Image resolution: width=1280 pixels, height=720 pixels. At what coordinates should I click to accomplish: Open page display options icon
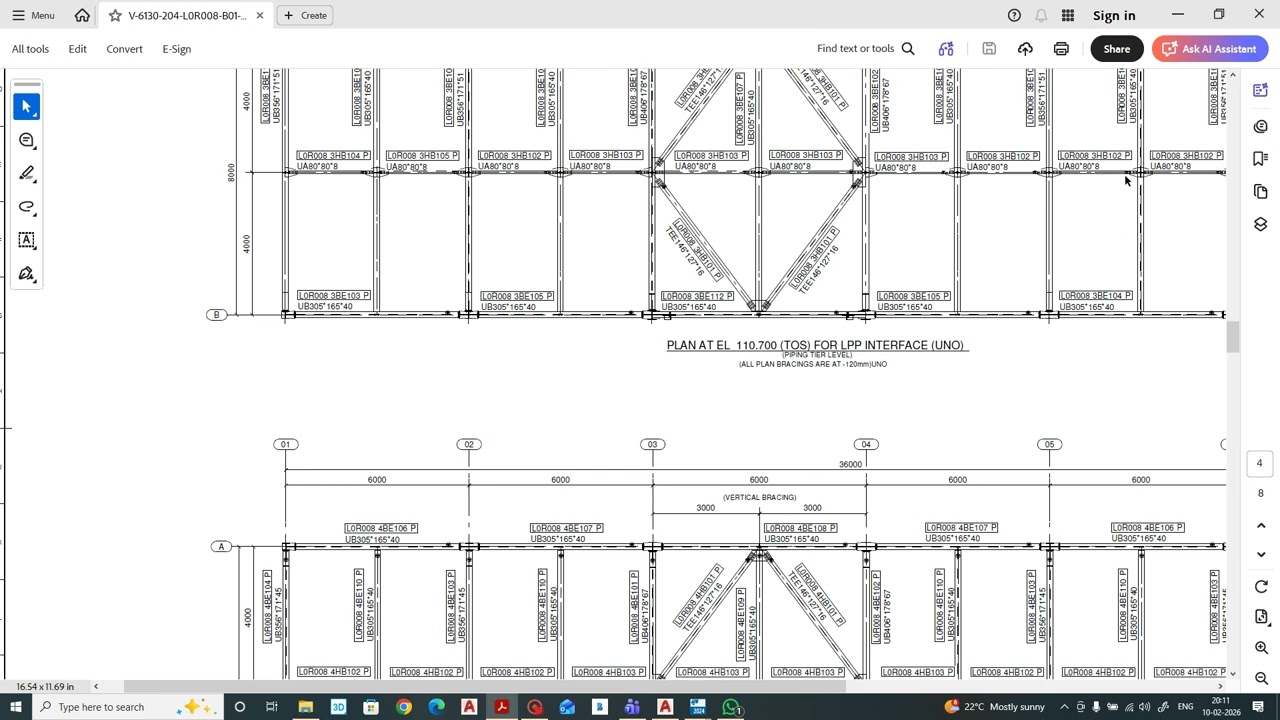(1260, 617)
